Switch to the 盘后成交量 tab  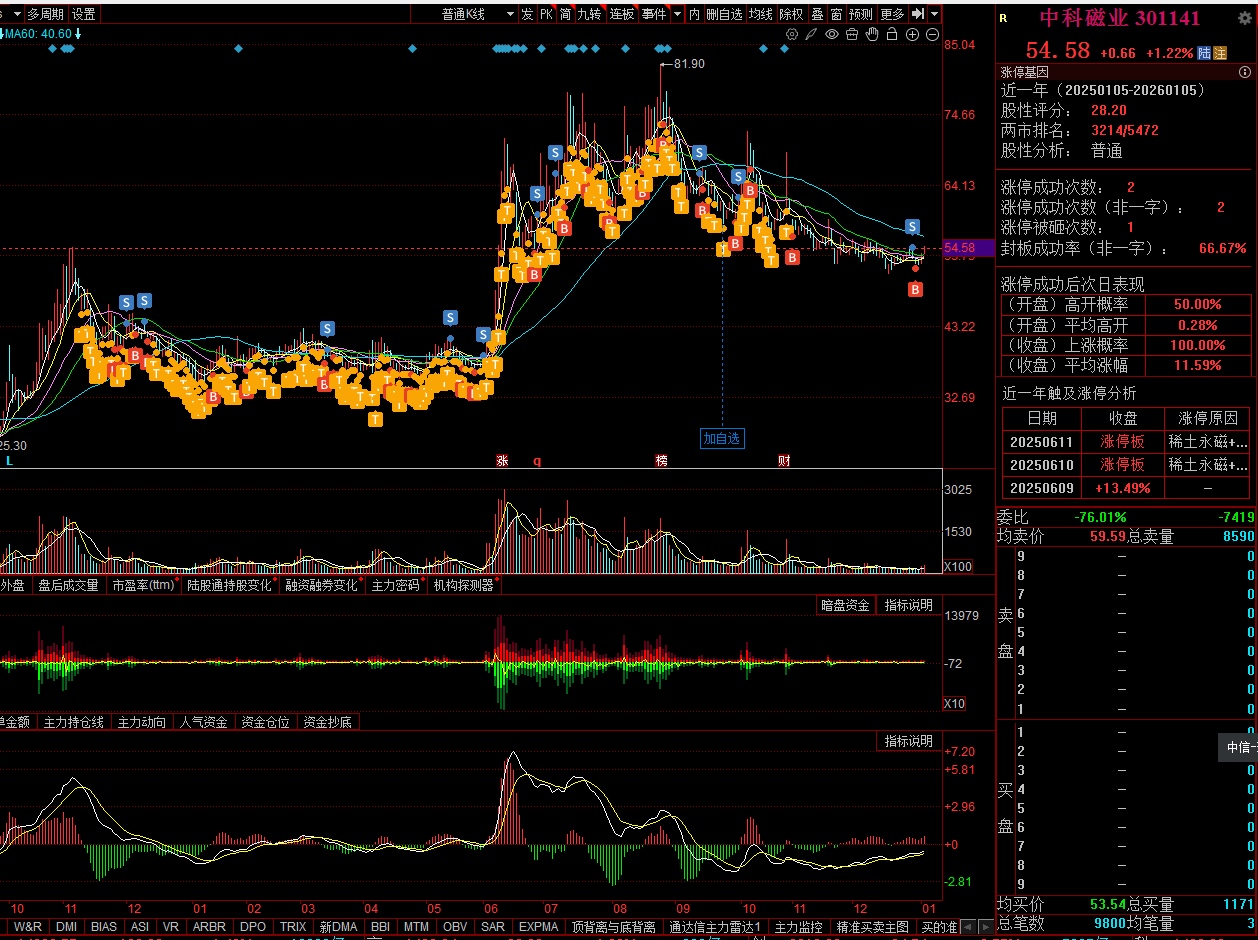[69, 585]
